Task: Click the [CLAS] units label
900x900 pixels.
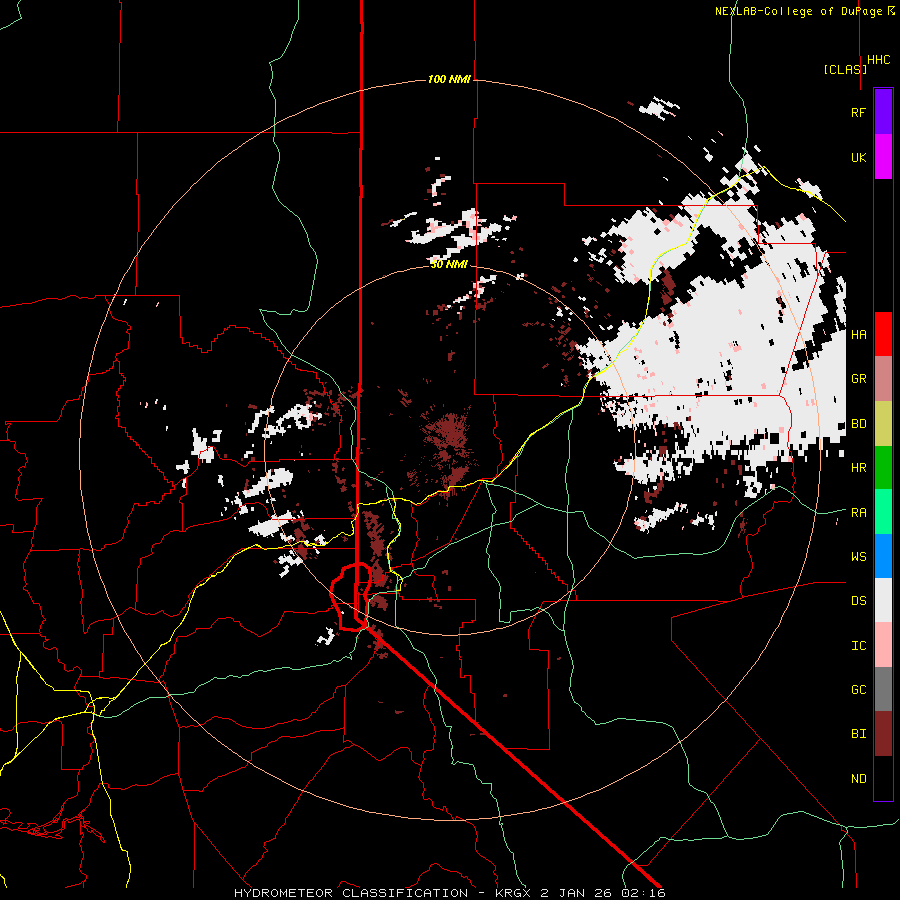Action: point(845,69)
